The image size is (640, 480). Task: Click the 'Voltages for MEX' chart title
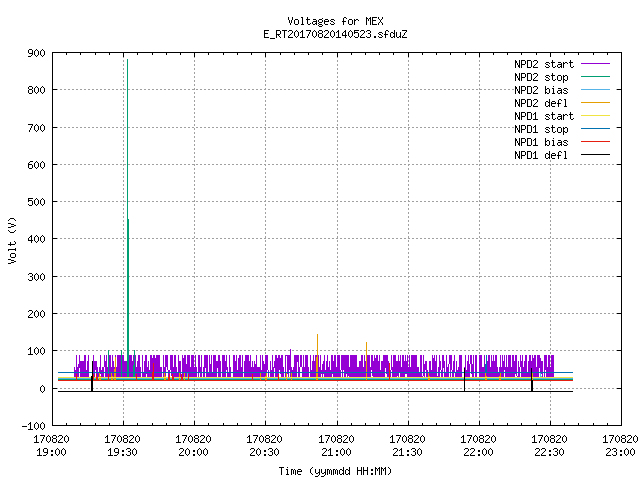pyautogui.click(x=335, y=21)
